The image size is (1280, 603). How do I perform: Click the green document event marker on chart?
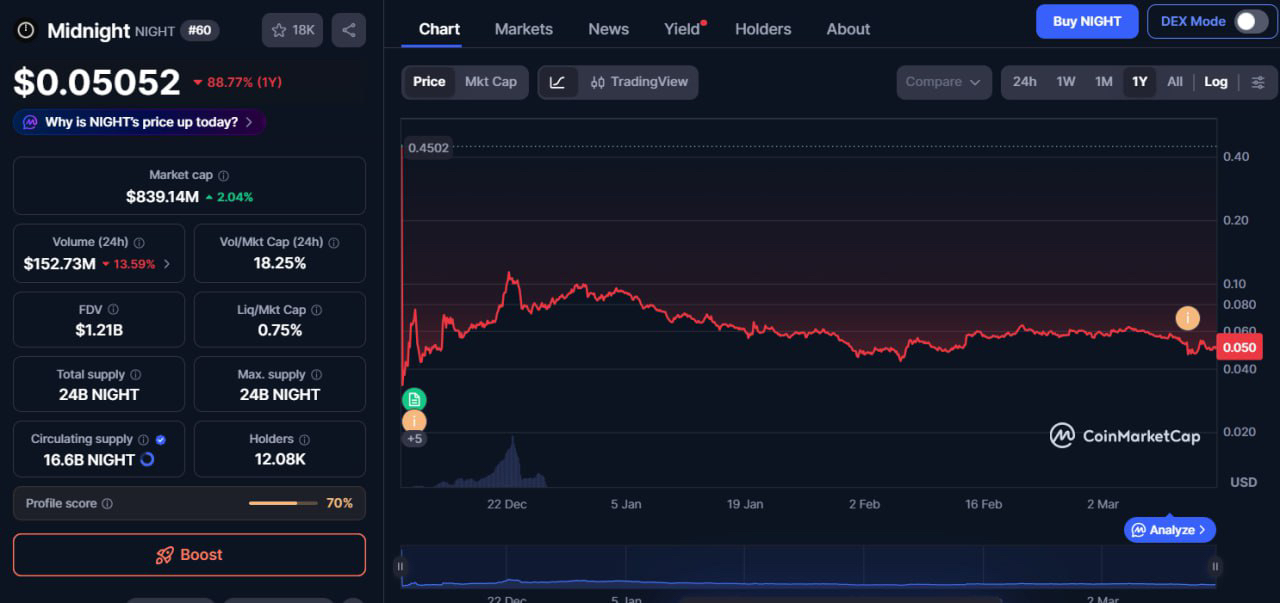tap(414, 400)
